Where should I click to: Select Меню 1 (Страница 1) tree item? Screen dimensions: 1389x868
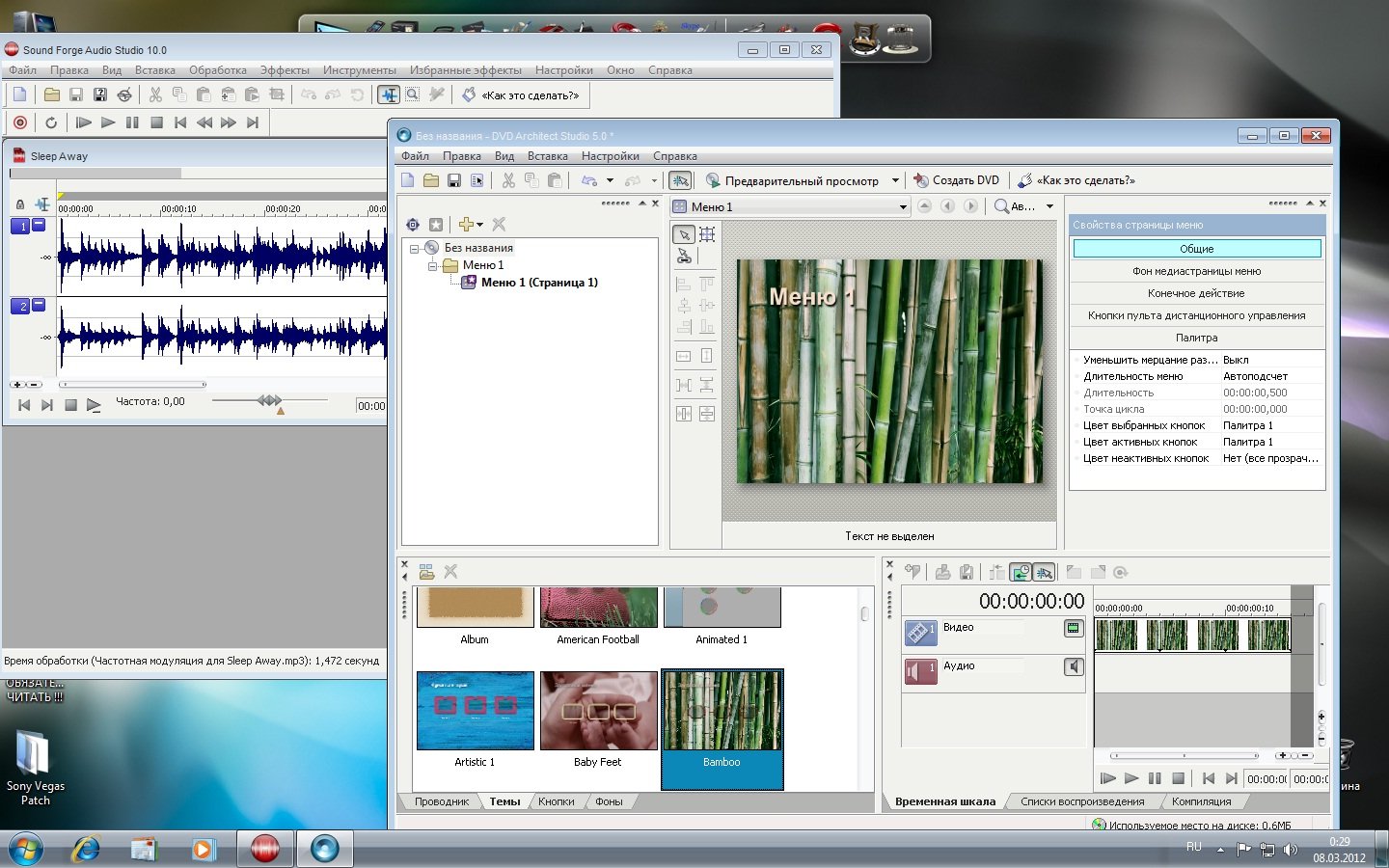(539, 283)
